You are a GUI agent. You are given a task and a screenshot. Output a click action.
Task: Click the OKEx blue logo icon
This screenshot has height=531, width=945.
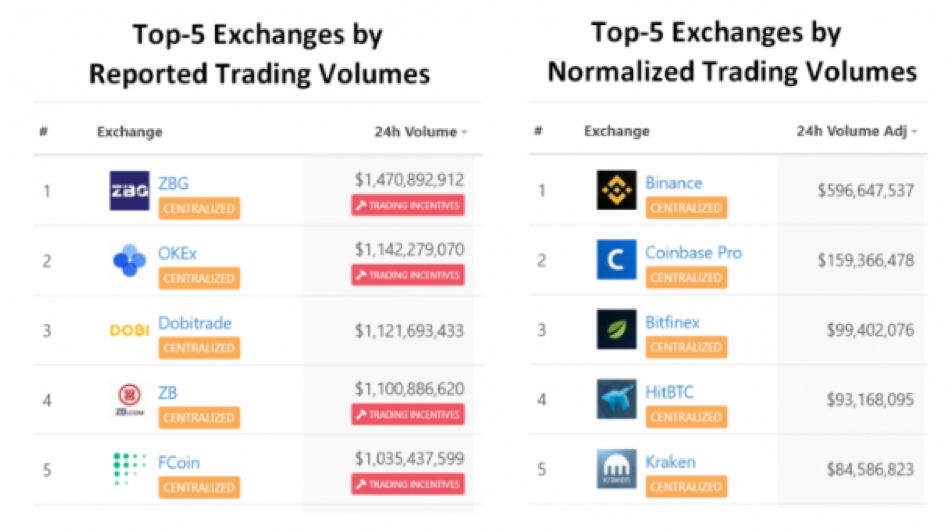(129, 260)
